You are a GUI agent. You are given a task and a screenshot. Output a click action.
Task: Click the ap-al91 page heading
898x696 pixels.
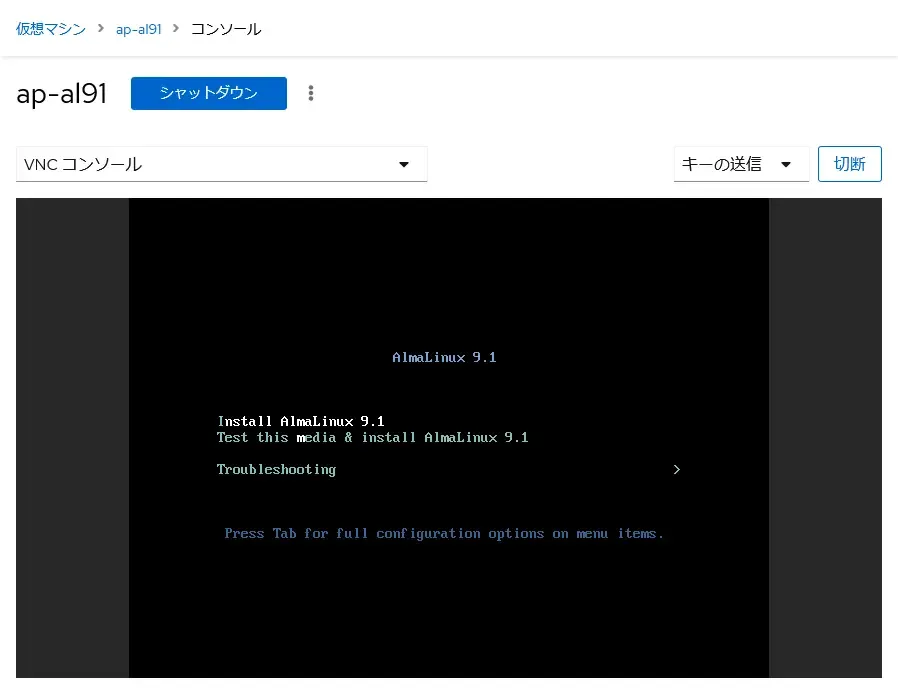(61, 94)
